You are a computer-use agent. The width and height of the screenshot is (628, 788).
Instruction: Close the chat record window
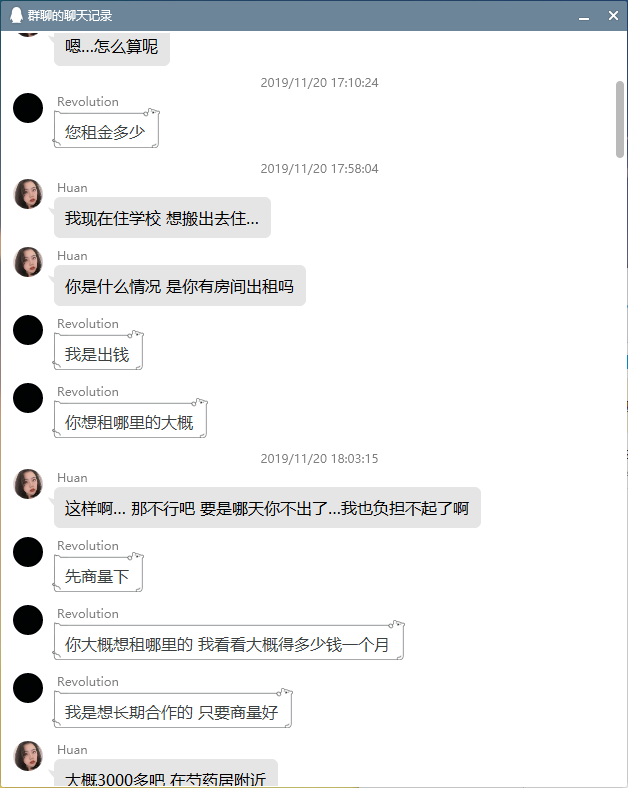click(x=613, y=16)
